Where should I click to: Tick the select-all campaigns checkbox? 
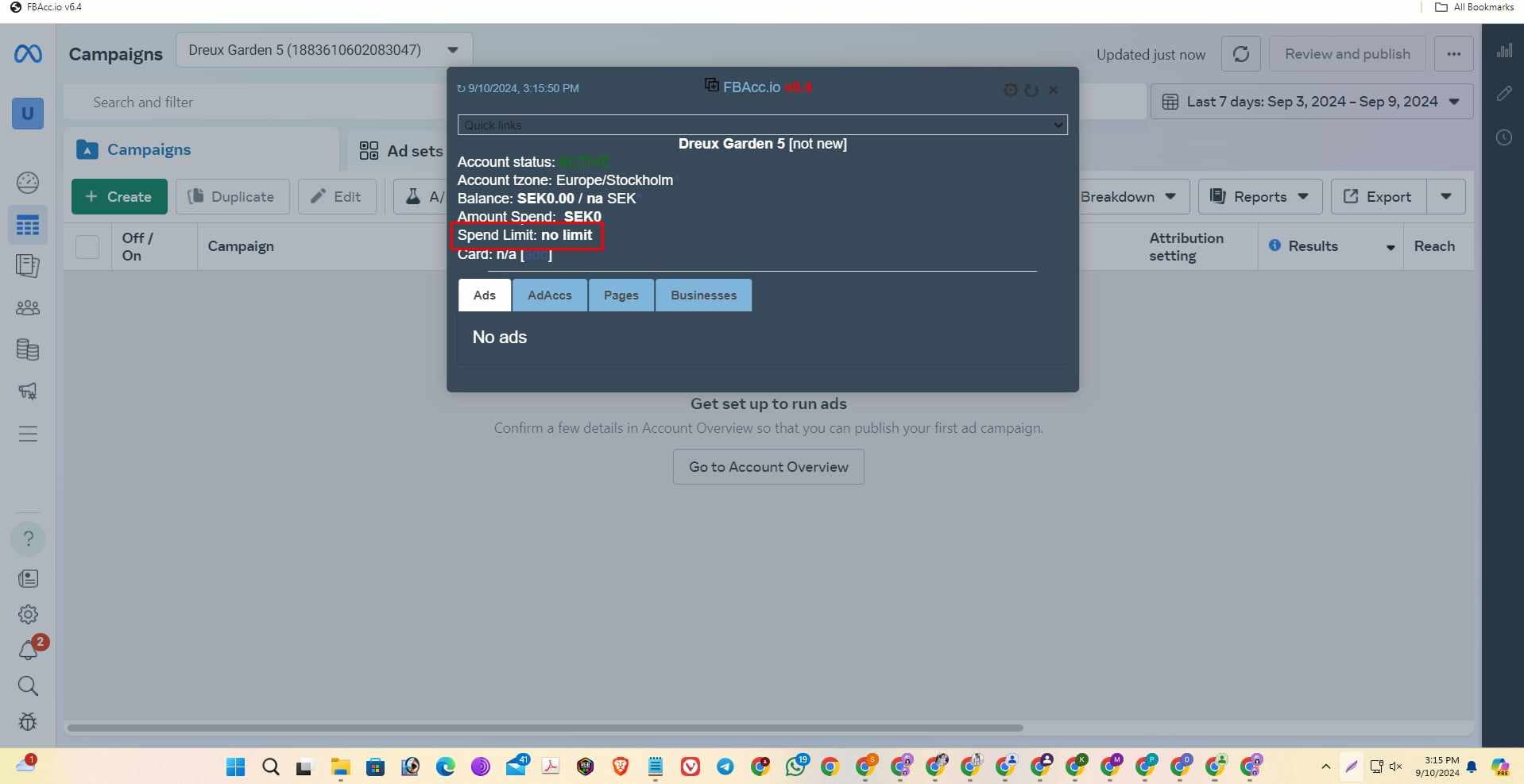pyautogui.click(x=87, y=247)
